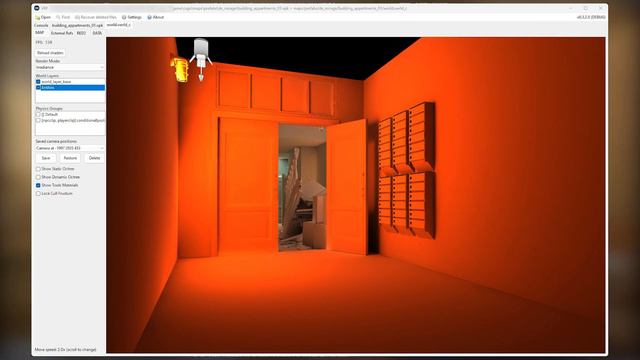This screenshot has height=360, width=640.
Task: Enable the npcclip playerclip physics group checkbox
Action: (x=38, y=120)
